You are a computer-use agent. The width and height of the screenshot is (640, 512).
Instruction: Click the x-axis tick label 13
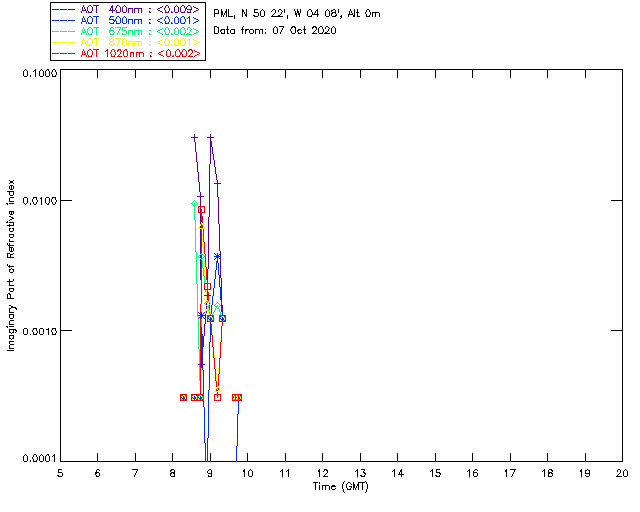coord(360,473)
